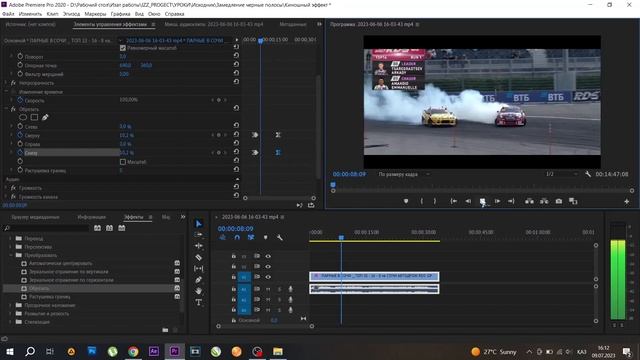Image resolution: width=640 pixels, height=360 pixels.
Task: Select the Slip tool
Action: (198, 269)
